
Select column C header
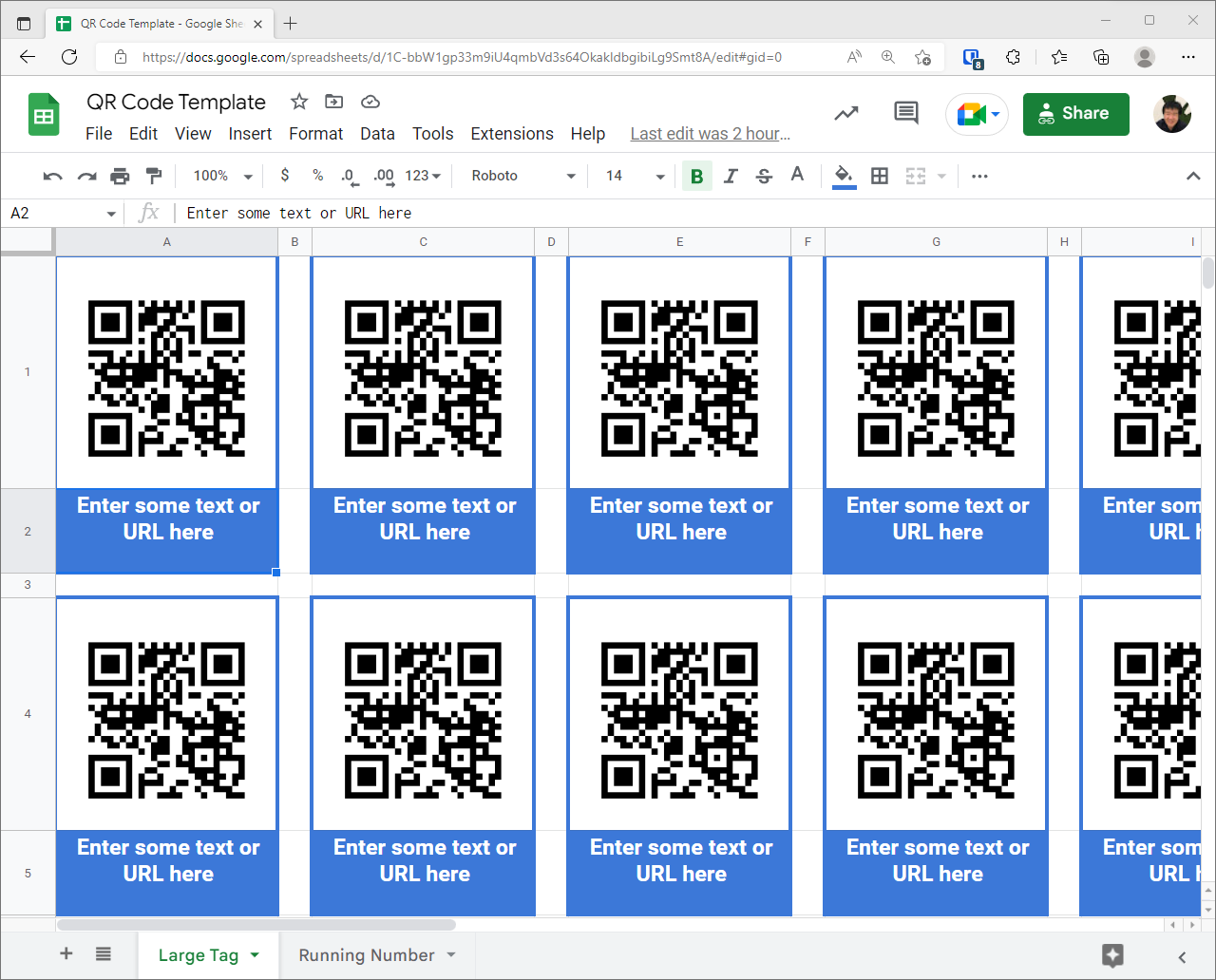click(423, 242)
